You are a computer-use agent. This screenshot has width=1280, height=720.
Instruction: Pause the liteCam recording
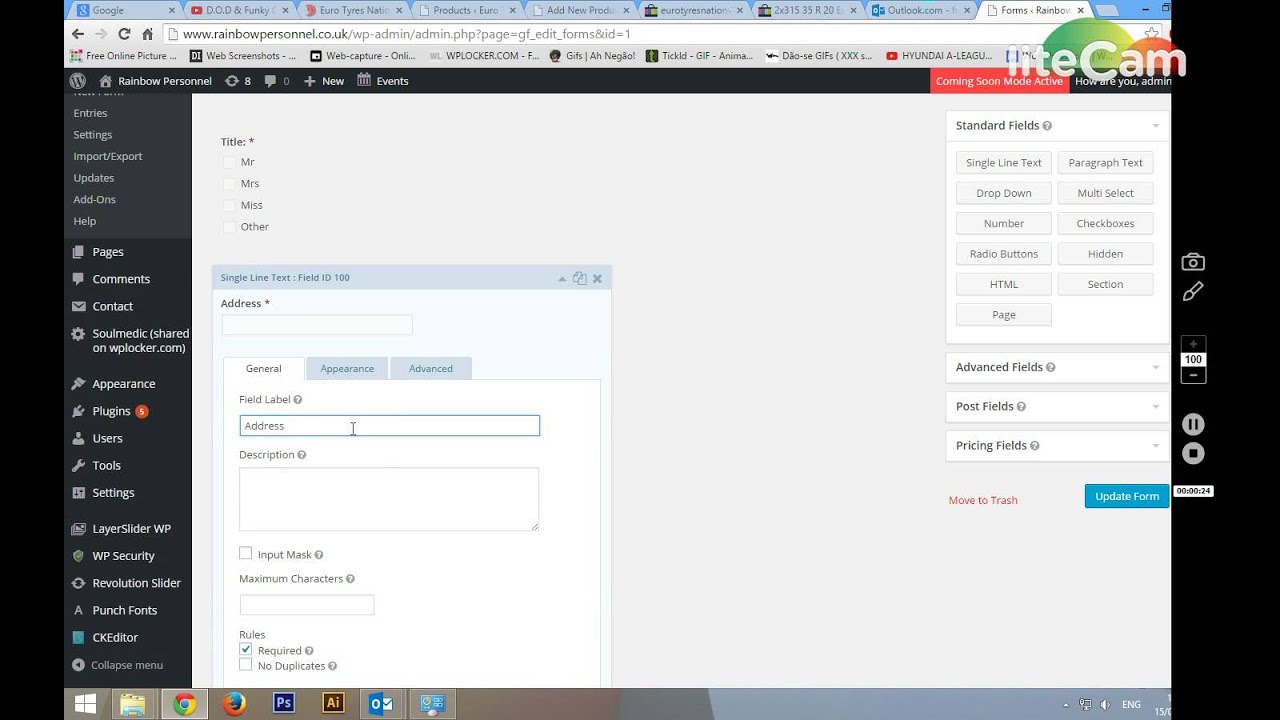(x=1193, y=424)
